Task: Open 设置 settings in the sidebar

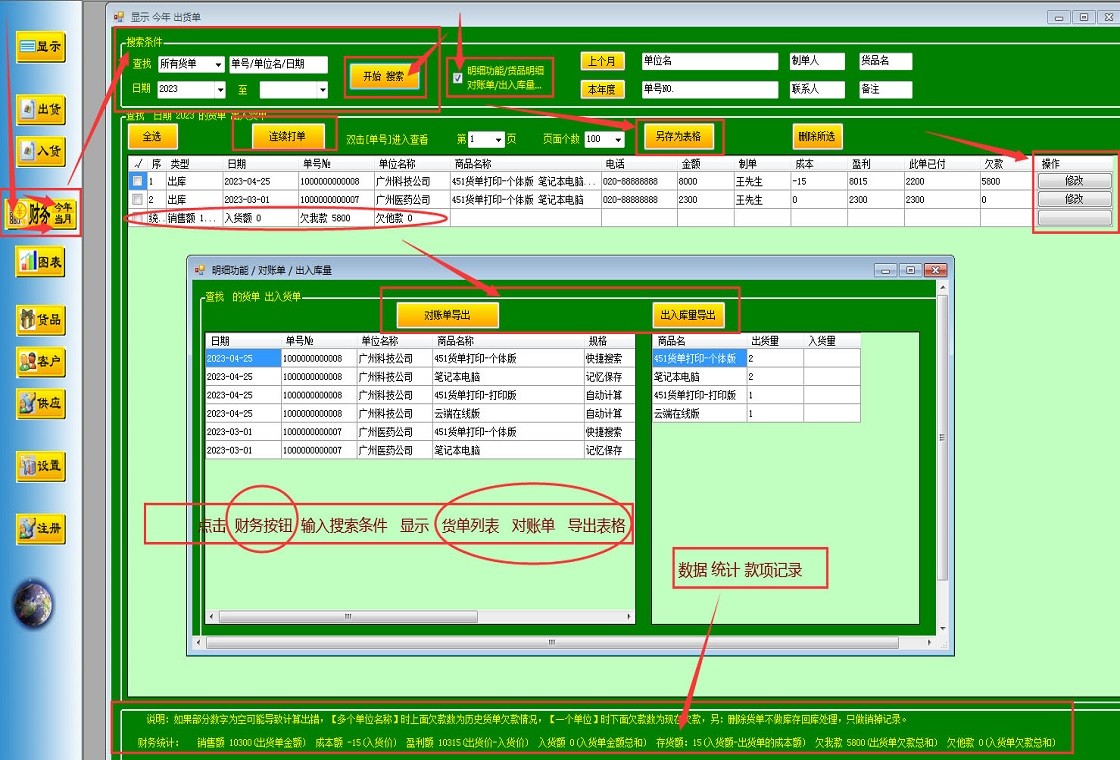Action: [x=40, y=465]
